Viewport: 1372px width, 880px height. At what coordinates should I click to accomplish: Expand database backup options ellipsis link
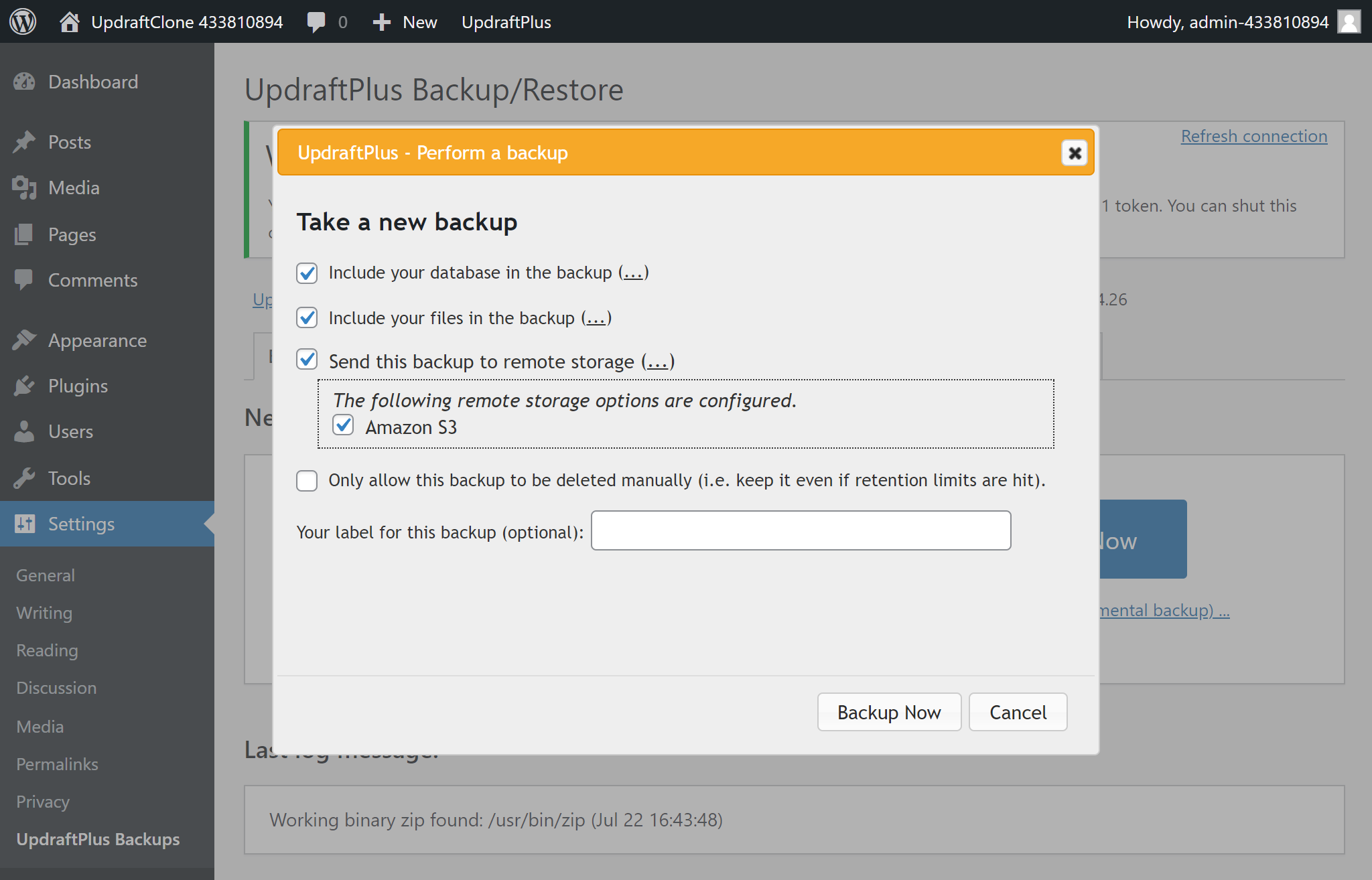tap(633, 273)
